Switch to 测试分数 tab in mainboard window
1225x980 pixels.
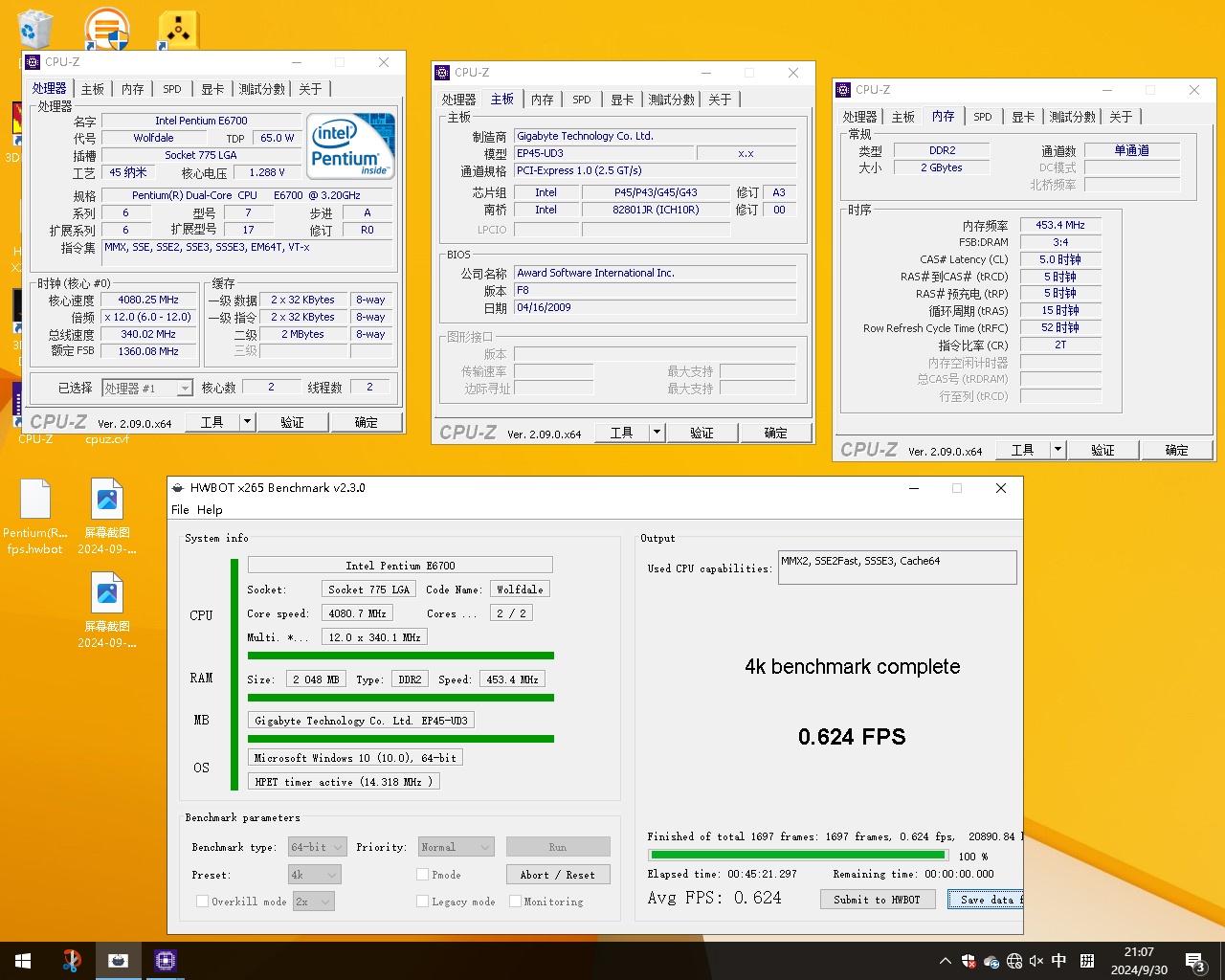[x=671, y=100]
